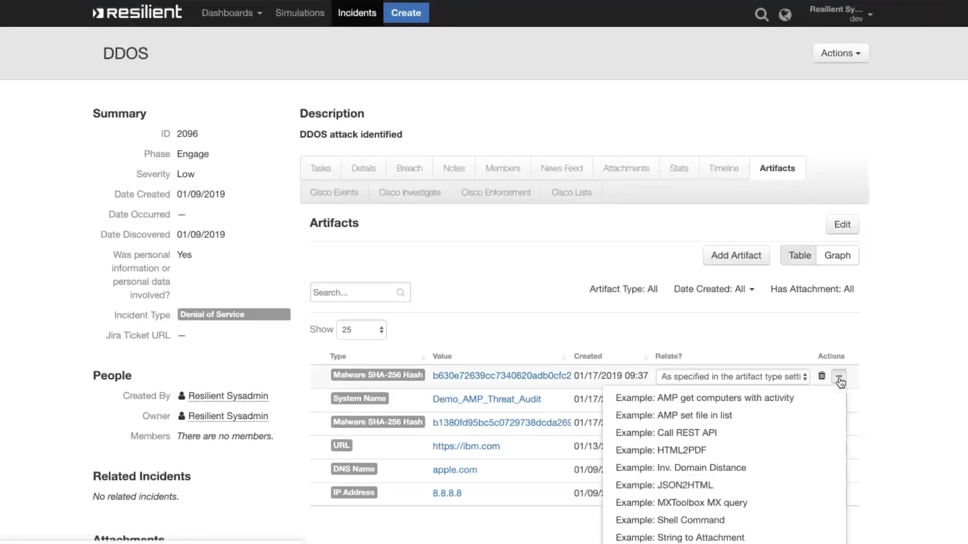968x544 pixels.
Task: Open the apple.com artifact link
Action: [x=454, y=469]
